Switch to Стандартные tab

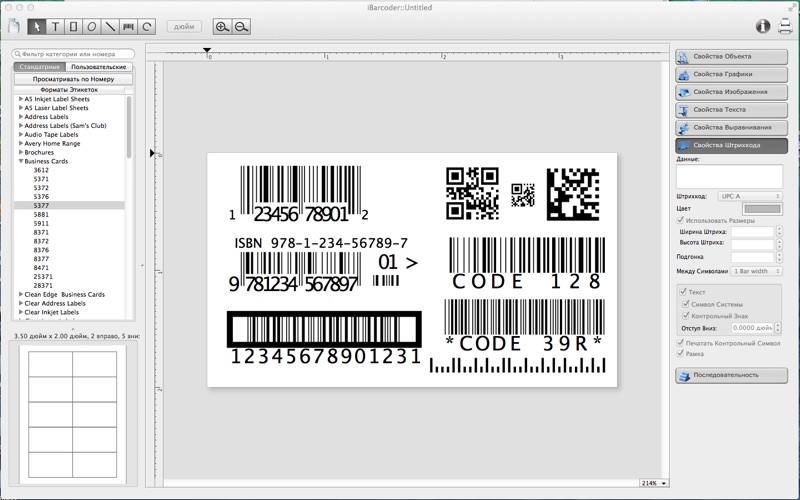click(x=40, y=67)
